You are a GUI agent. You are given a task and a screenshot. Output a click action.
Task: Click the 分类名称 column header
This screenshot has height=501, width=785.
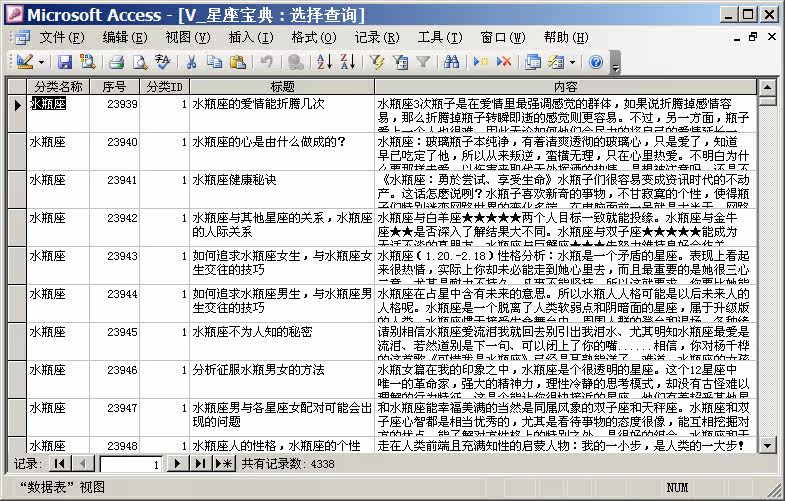tap(58, 87)
